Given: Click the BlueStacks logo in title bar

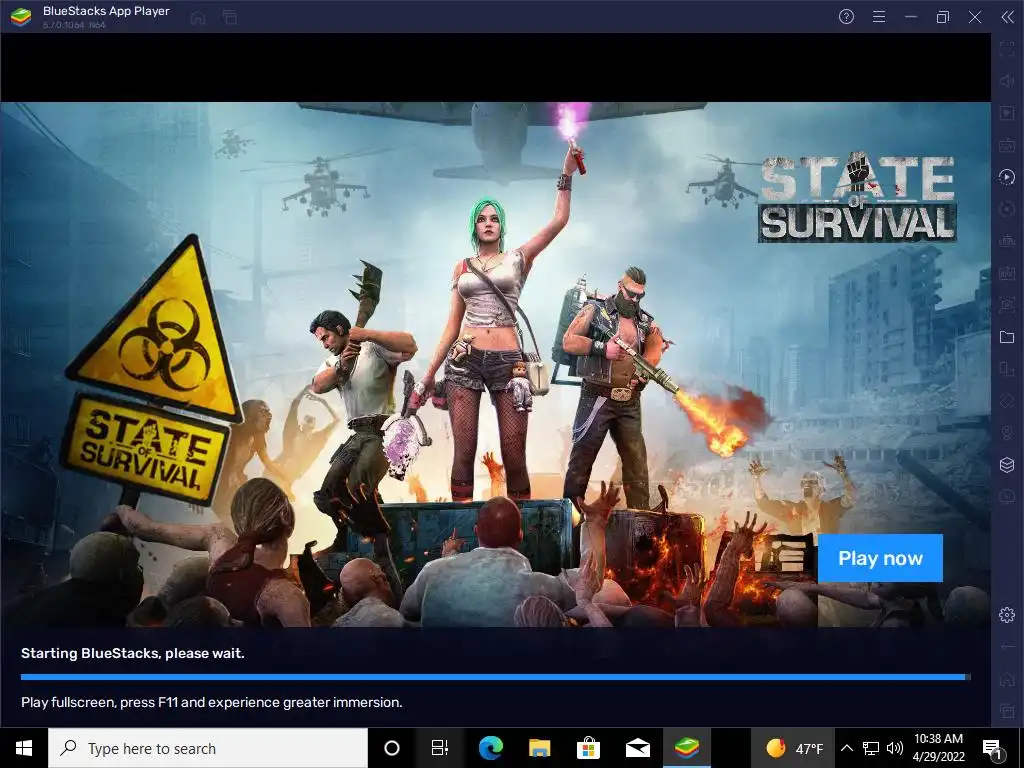Looking at the screenshot, I should tap(22, 17).
